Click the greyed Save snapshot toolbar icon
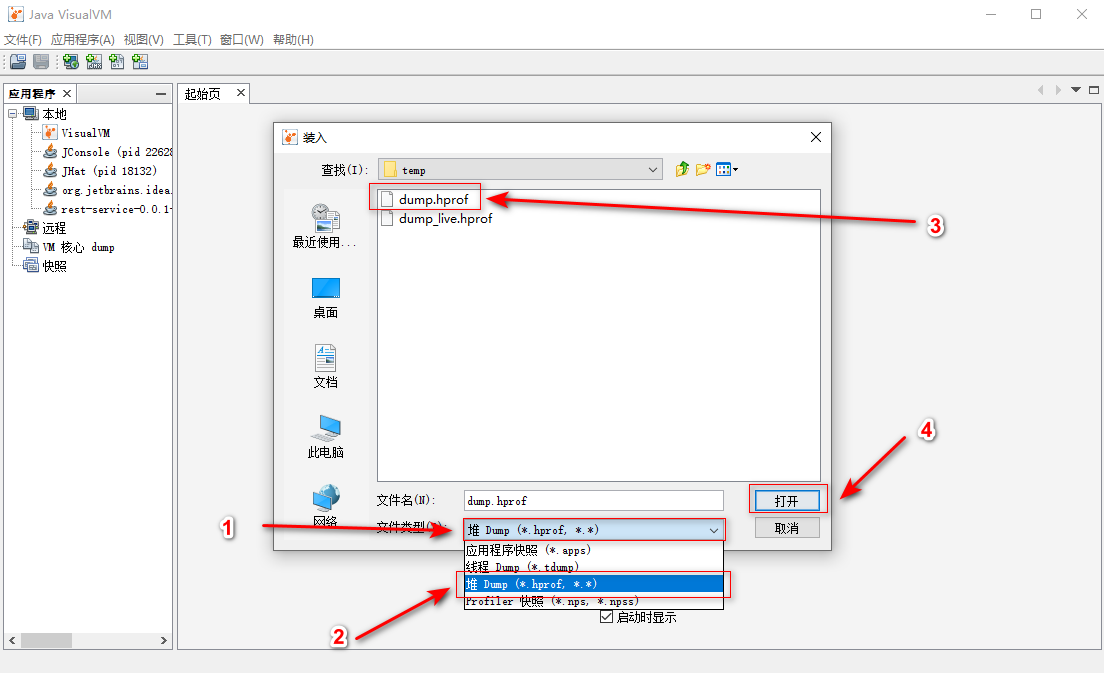This screenshot has height=673, width=1104. pyautogui.click(x=41, y=62)
